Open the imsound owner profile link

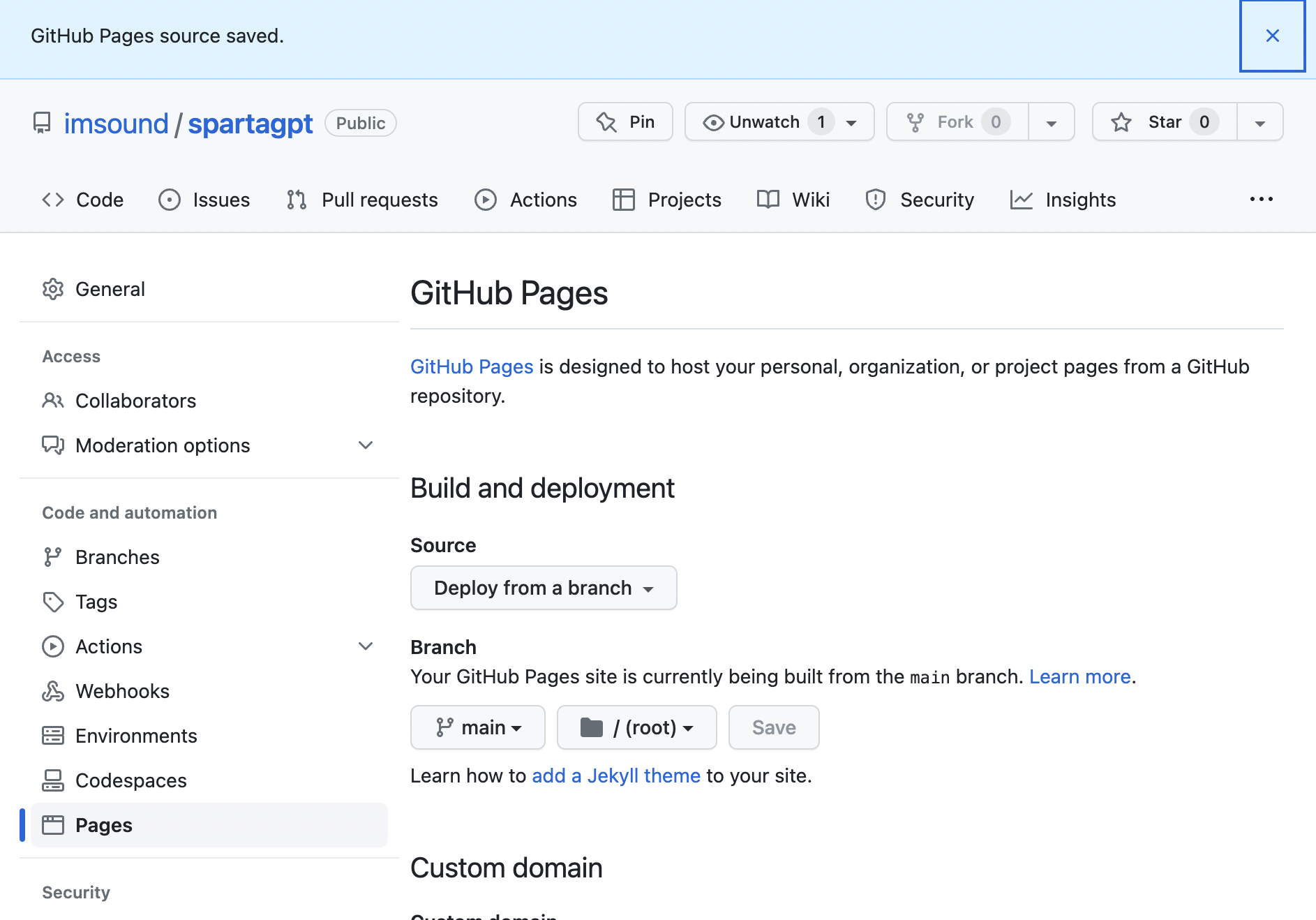[116, 124]
